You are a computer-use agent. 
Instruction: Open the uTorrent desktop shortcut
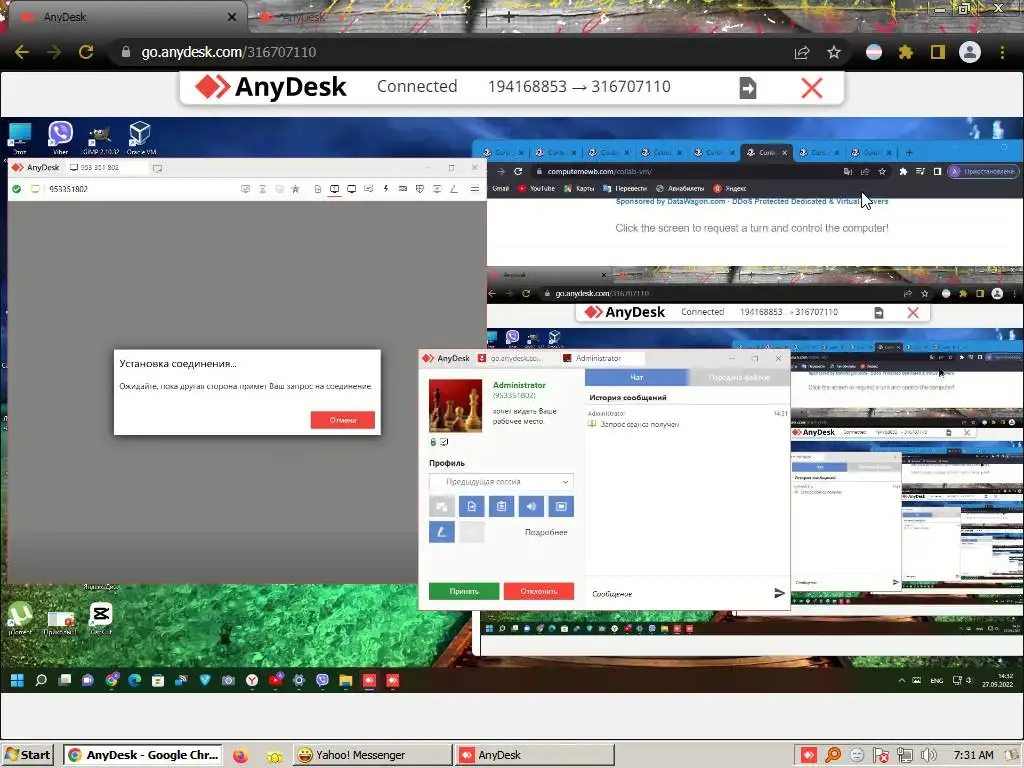[20, 618]
